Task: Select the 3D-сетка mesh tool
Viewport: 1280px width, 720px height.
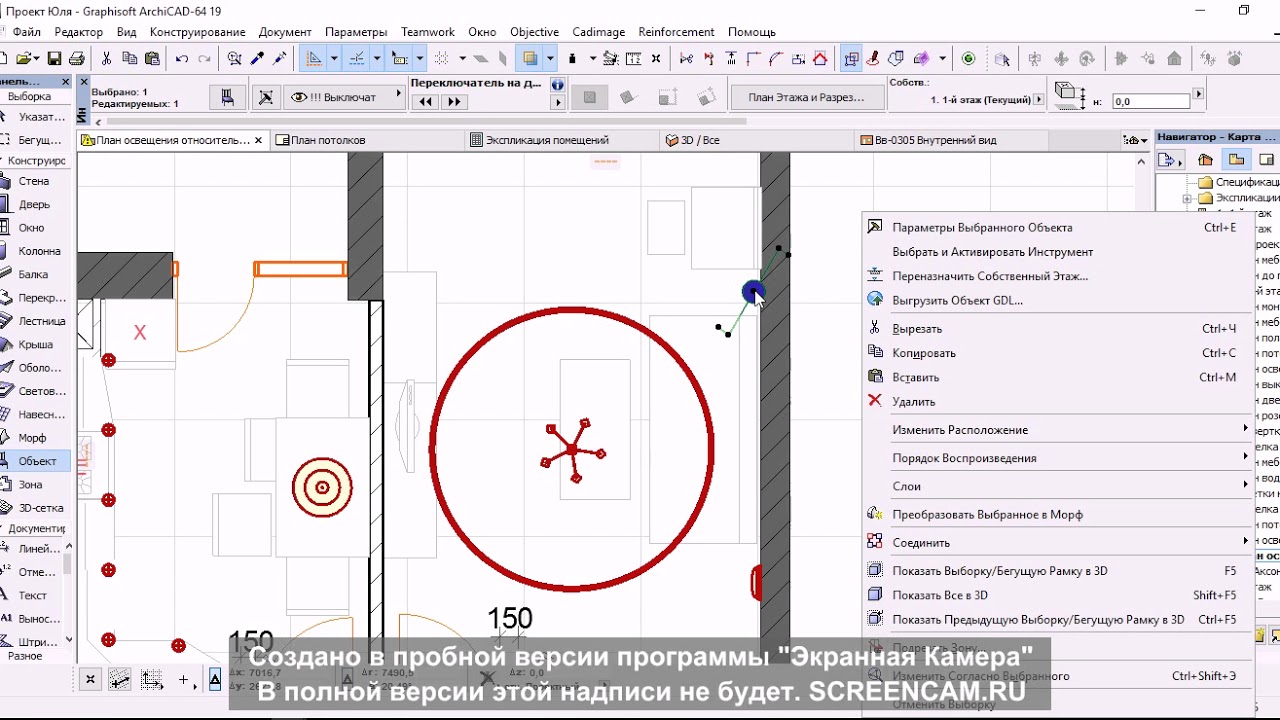Action: 35,508
